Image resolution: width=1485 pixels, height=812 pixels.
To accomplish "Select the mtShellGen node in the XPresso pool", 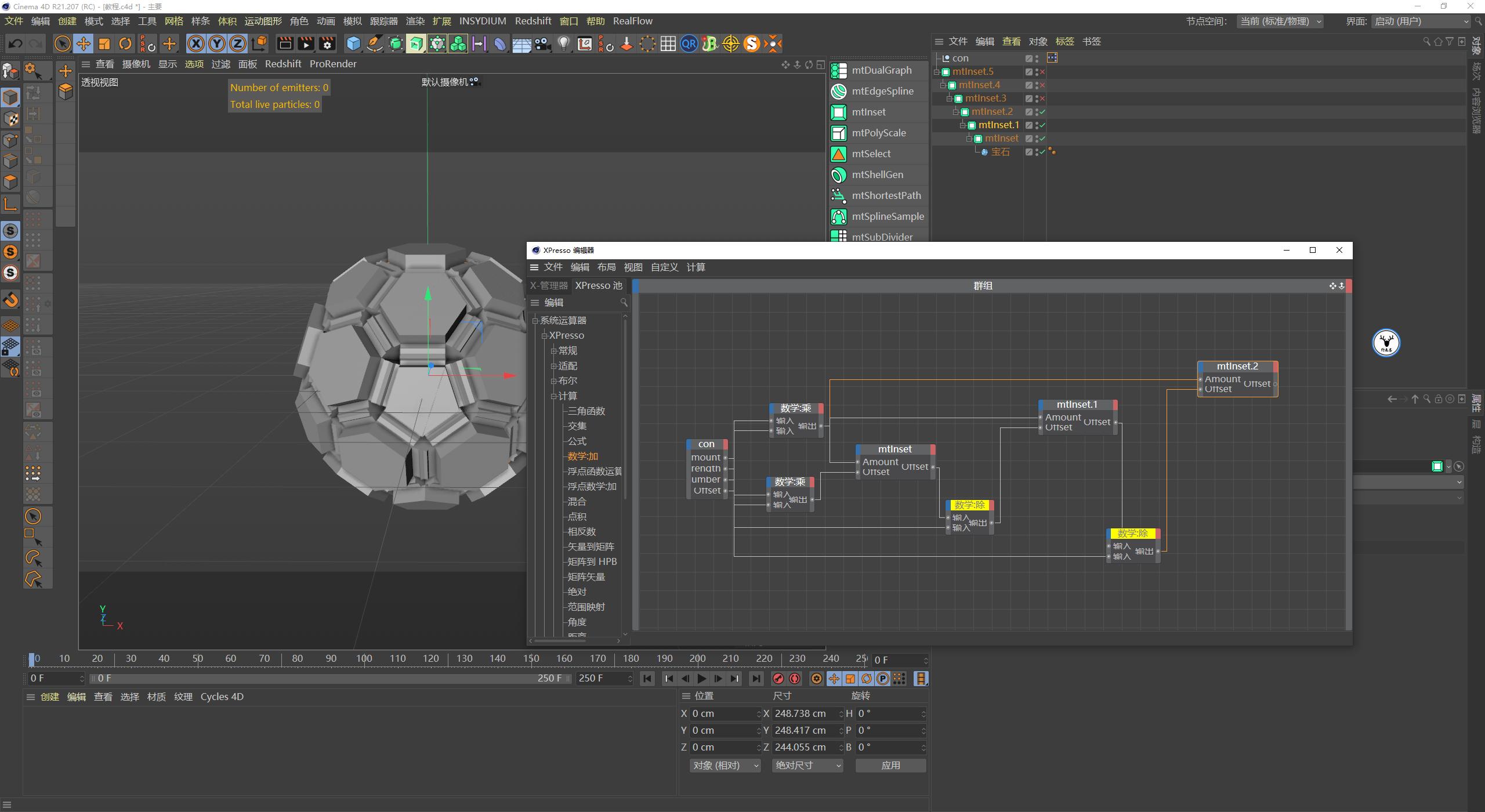I will point(876,175).
